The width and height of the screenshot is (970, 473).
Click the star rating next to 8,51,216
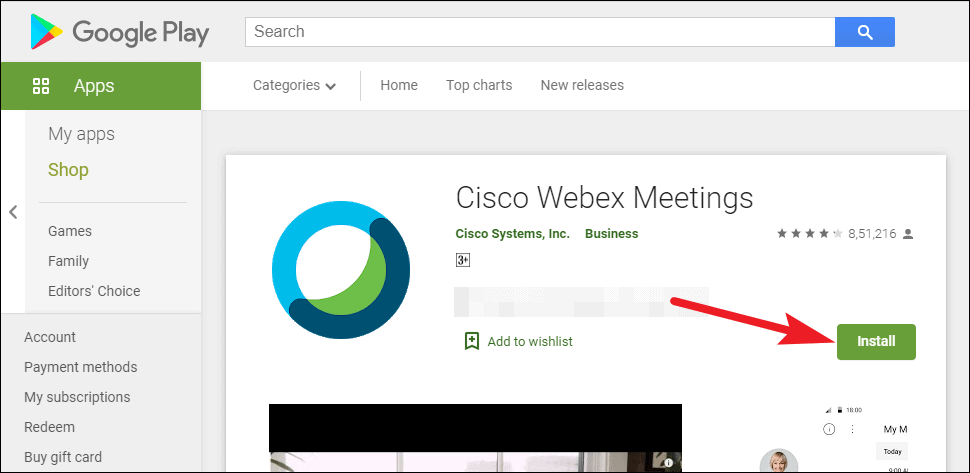point(810,234)
